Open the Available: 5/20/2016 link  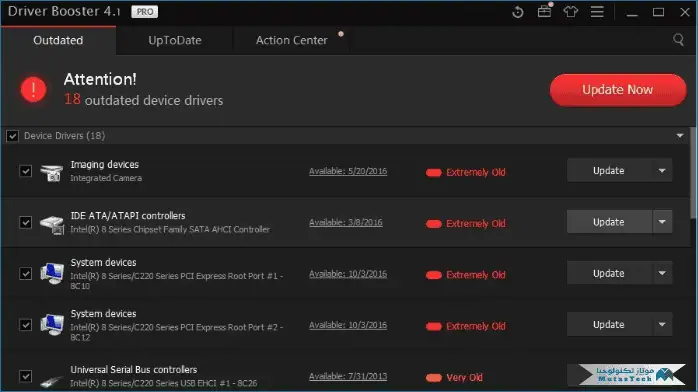pyautogui.click(x=348, y=171)
